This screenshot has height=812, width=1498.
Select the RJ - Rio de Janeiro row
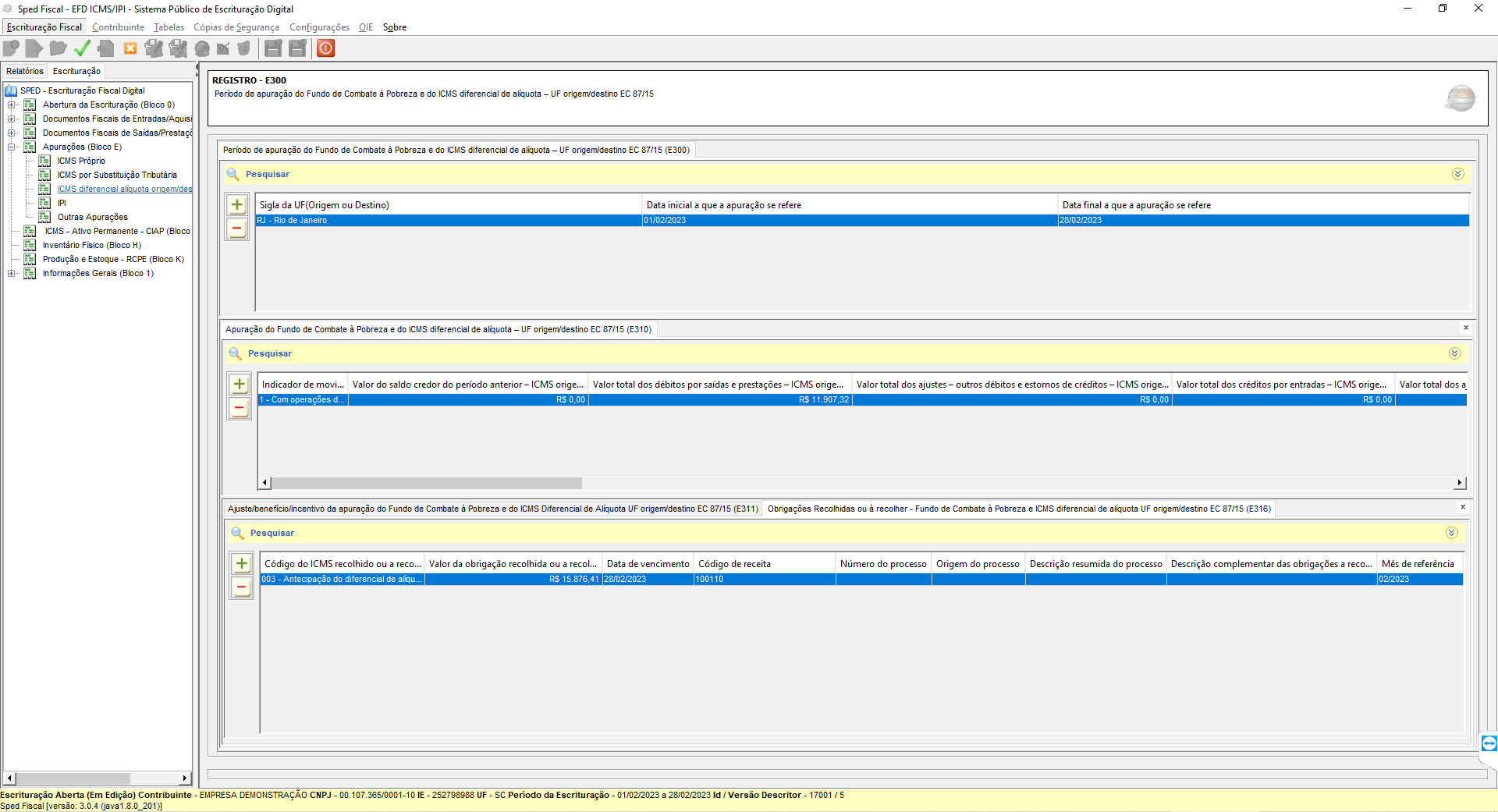coord(862,221)
